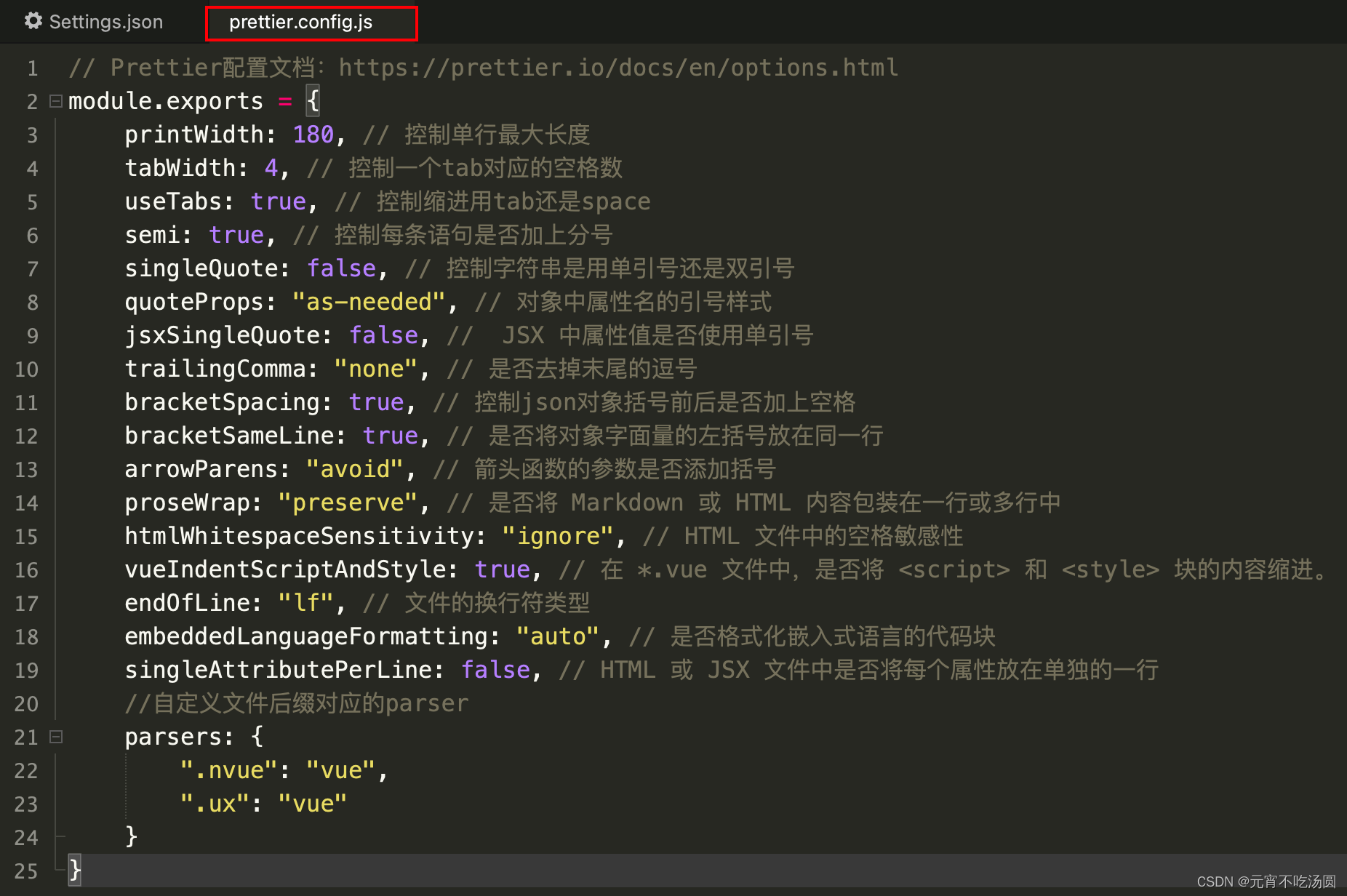
Task: Click the jsxSingleQuote property name
Action: pyautogui.click(x=223, y=335)
